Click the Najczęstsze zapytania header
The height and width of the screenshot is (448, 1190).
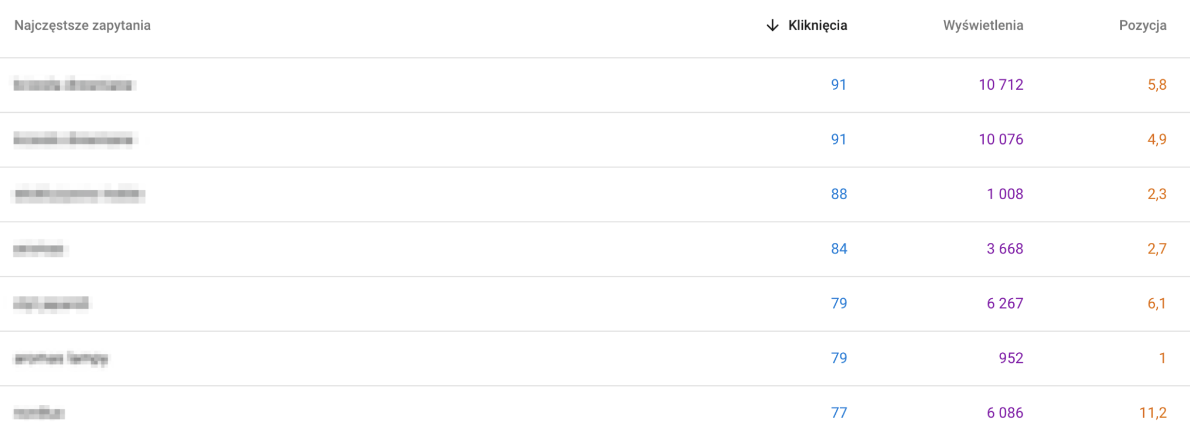click(x=82, y=26)
